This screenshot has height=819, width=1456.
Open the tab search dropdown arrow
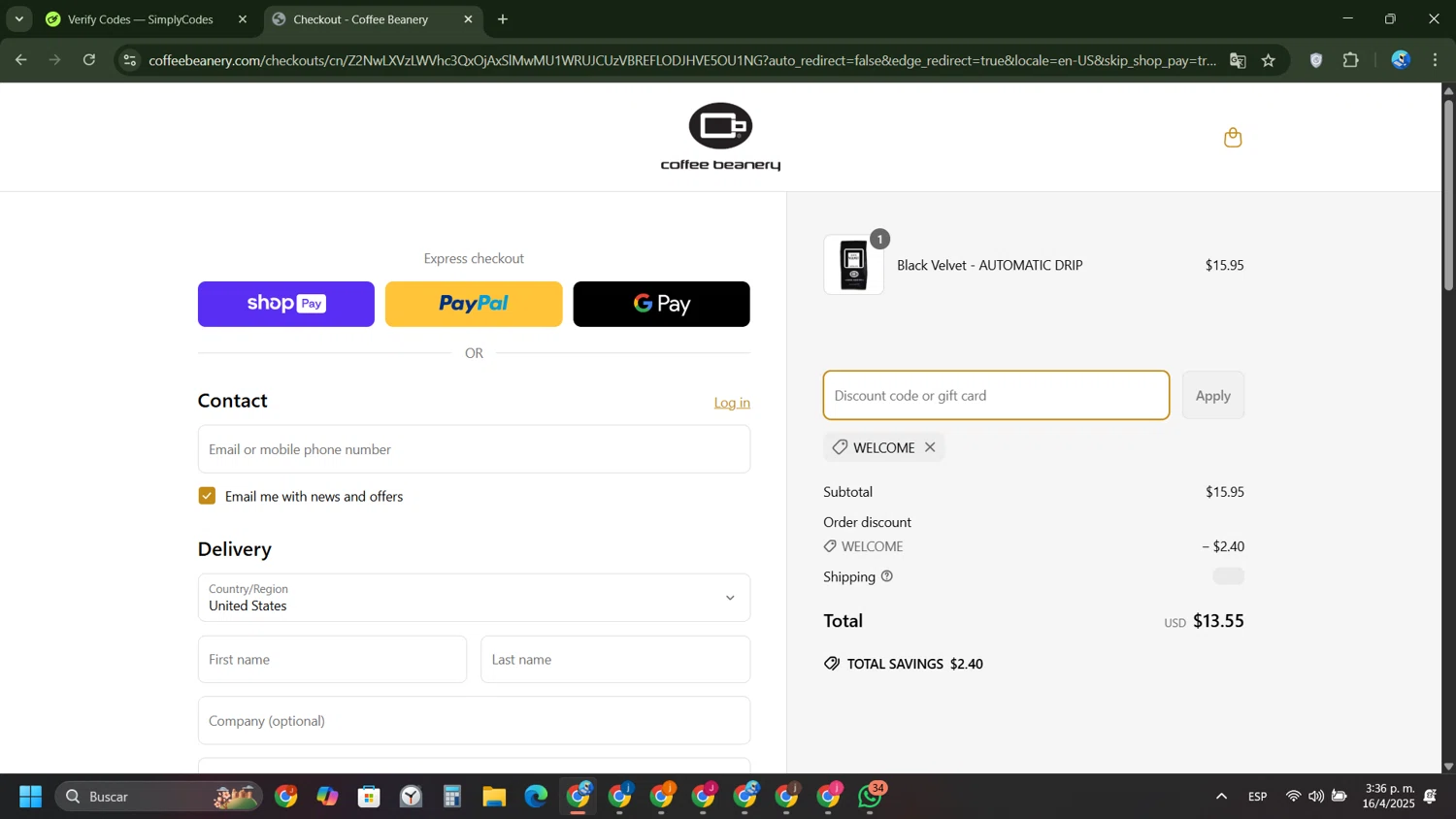pos(18,19)
